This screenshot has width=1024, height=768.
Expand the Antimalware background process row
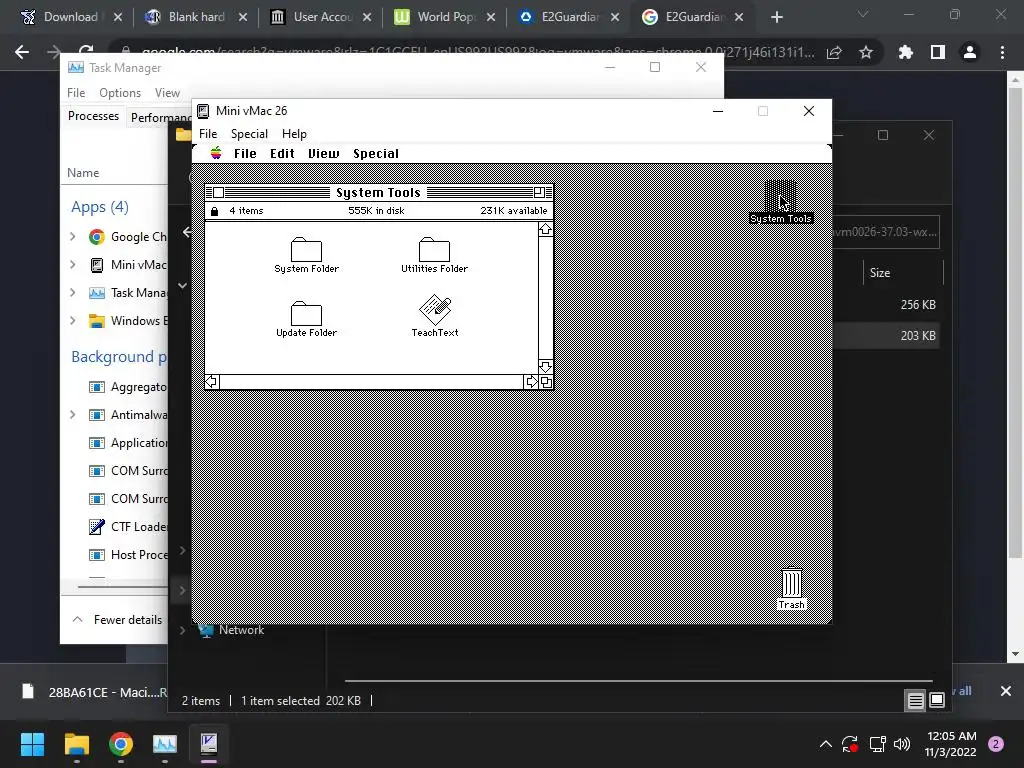coord(72,415)
